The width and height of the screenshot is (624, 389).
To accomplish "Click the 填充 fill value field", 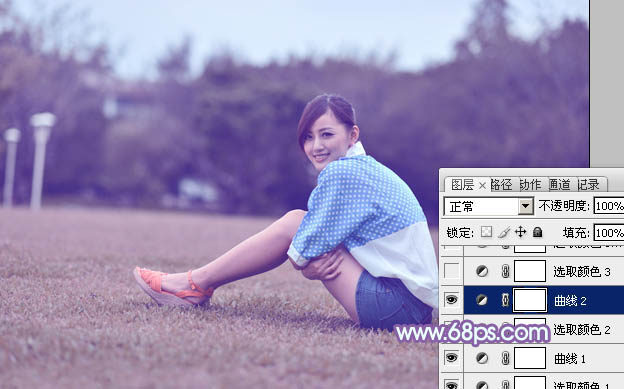I will (x=609, y=232).
